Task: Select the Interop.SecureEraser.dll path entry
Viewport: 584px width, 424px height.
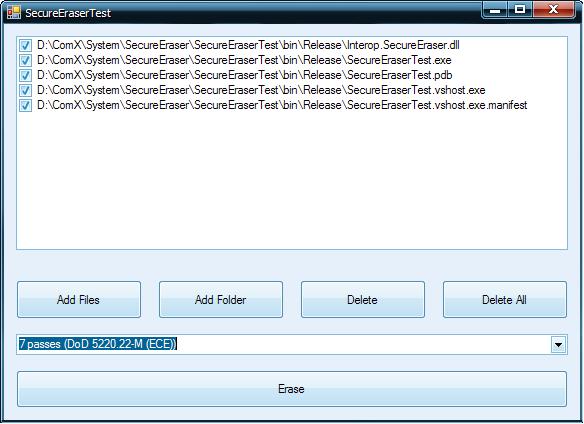Action: 248,45
